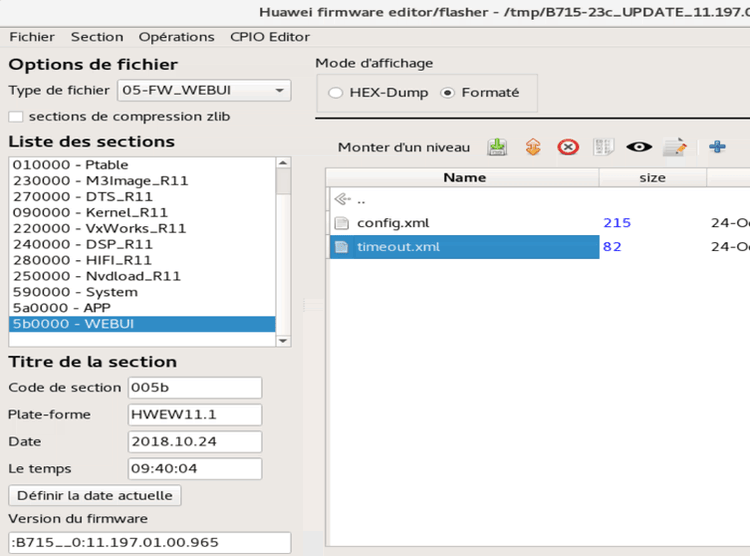Select the HEX-Dump display mode
Screen dimensions: 750x556
pyautogui.click(x=336, y=93)
